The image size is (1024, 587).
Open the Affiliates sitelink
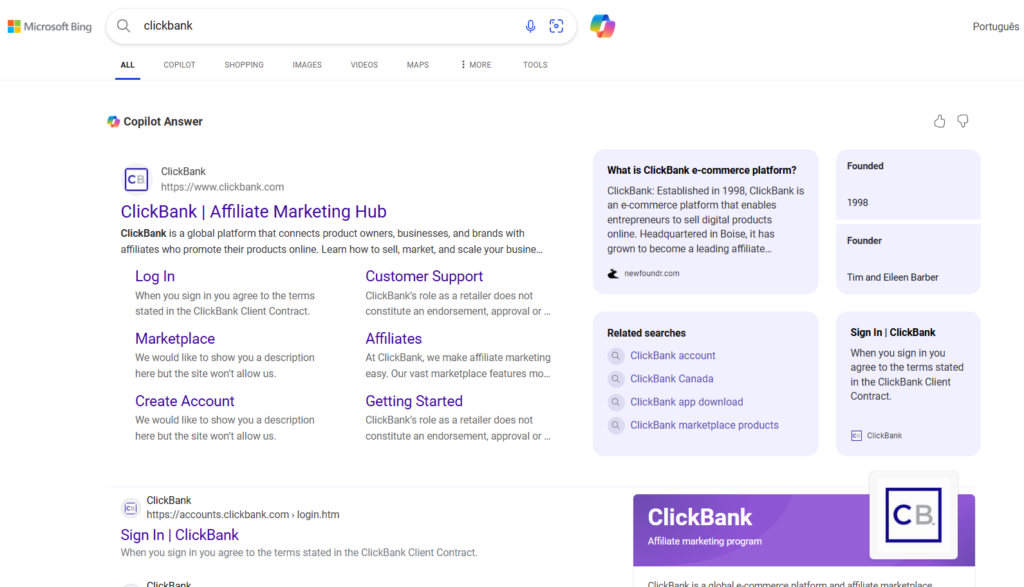pyautogui.click(x=393, y=339)
